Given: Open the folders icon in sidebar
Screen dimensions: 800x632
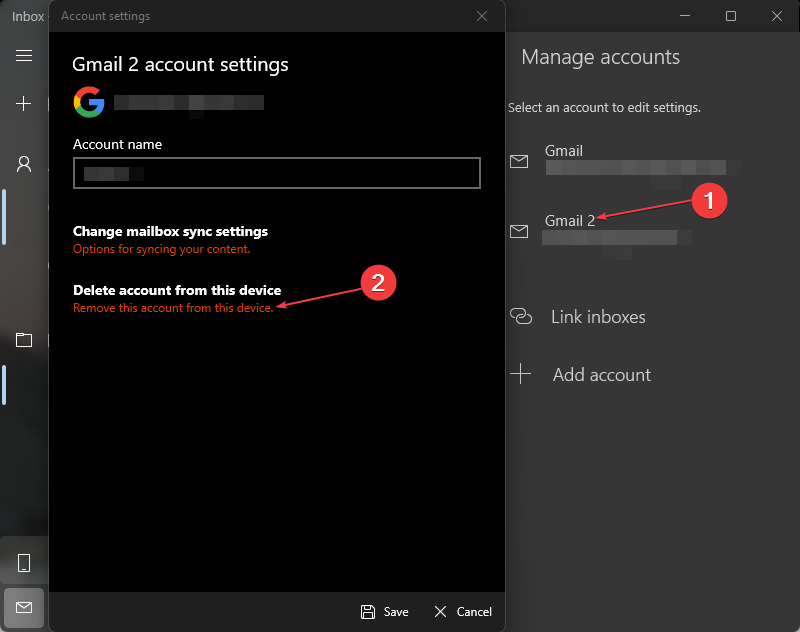Looking at the screenshot, I should click(24, 340).
